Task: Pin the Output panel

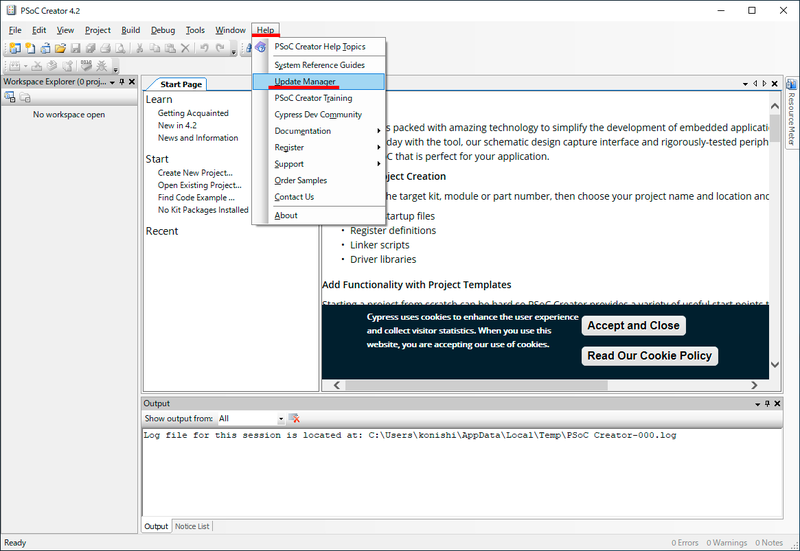Action: 767,404
